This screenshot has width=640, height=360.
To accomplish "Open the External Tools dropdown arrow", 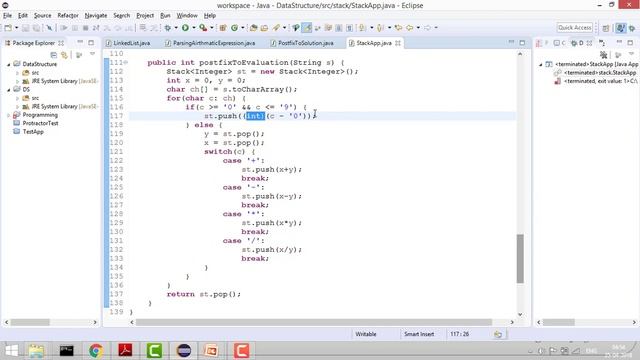I will pyautogui.click(x=211, y=28).
